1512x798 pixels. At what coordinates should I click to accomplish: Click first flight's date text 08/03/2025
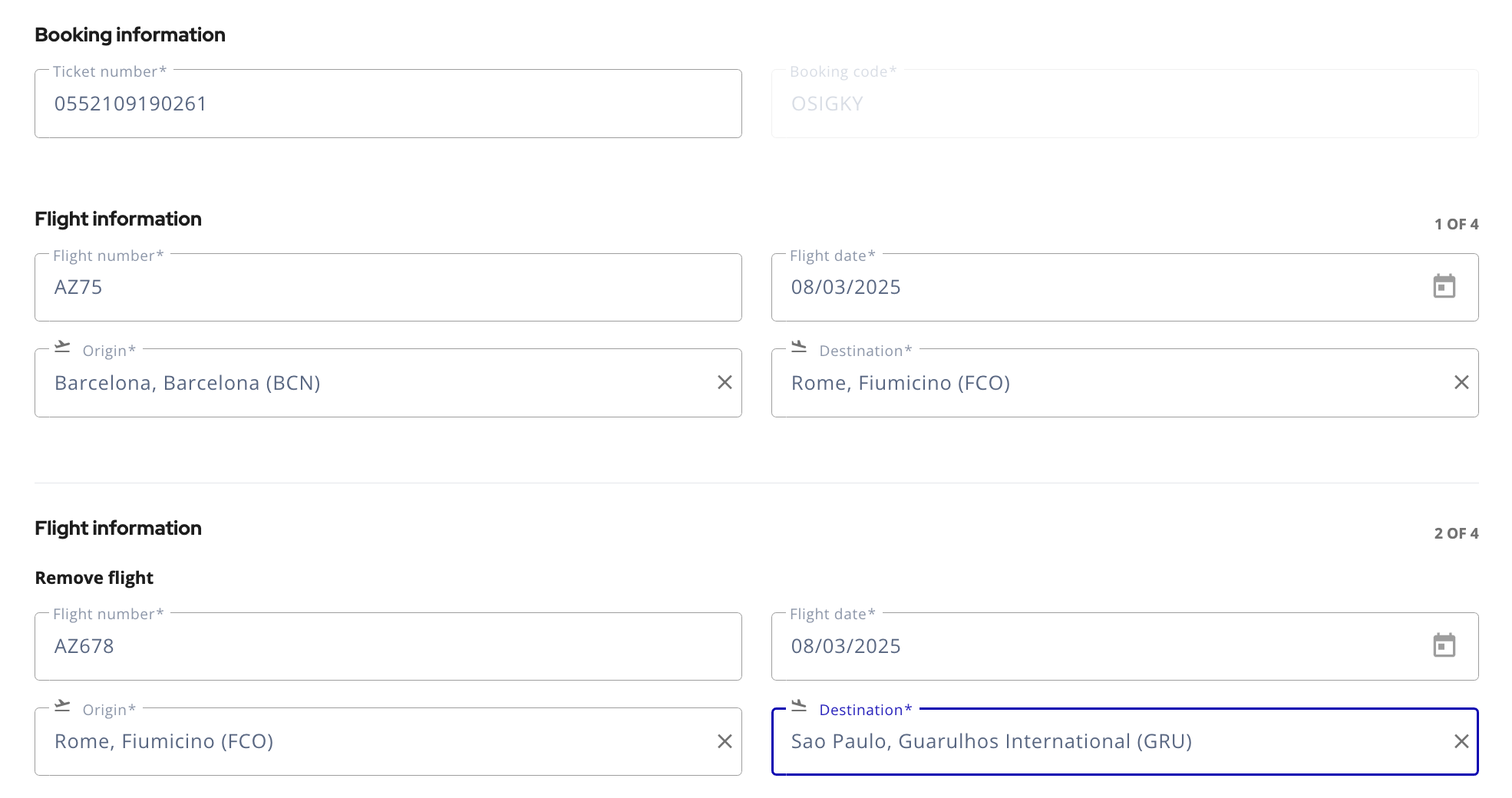tap(846, 287)
